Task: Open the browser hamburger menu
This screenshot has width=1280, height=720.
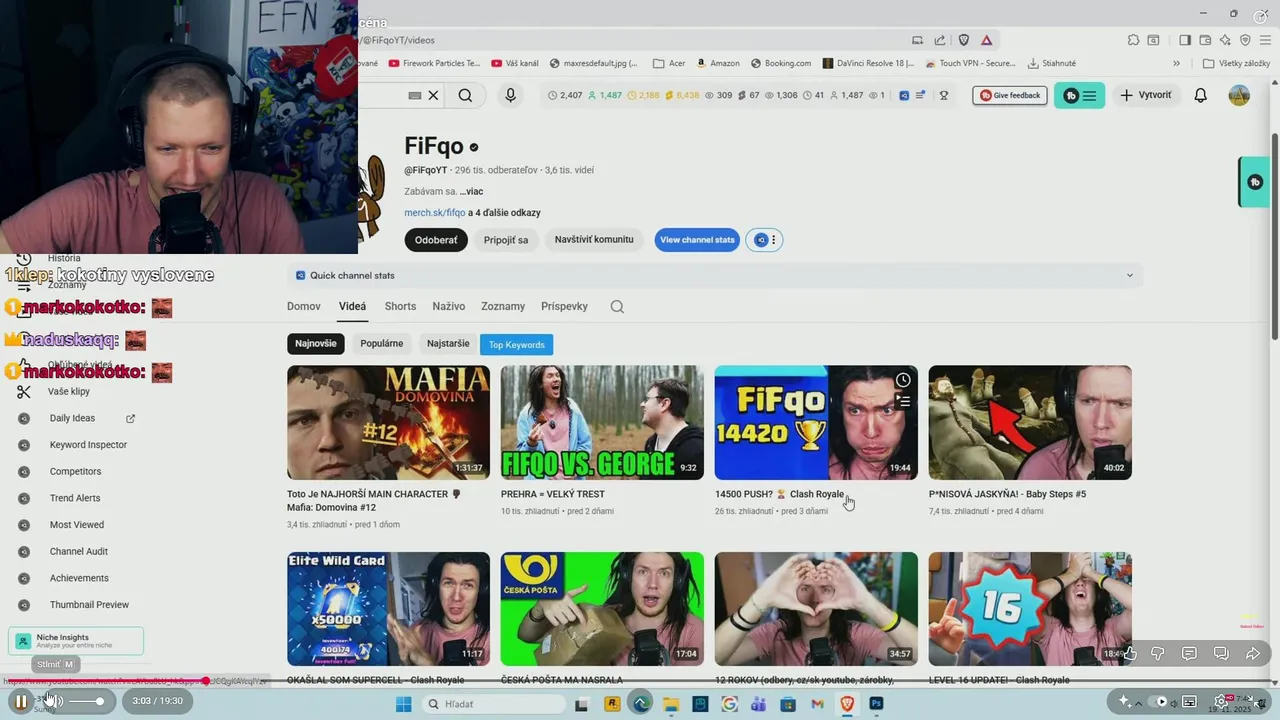Action: [1264, 40]
